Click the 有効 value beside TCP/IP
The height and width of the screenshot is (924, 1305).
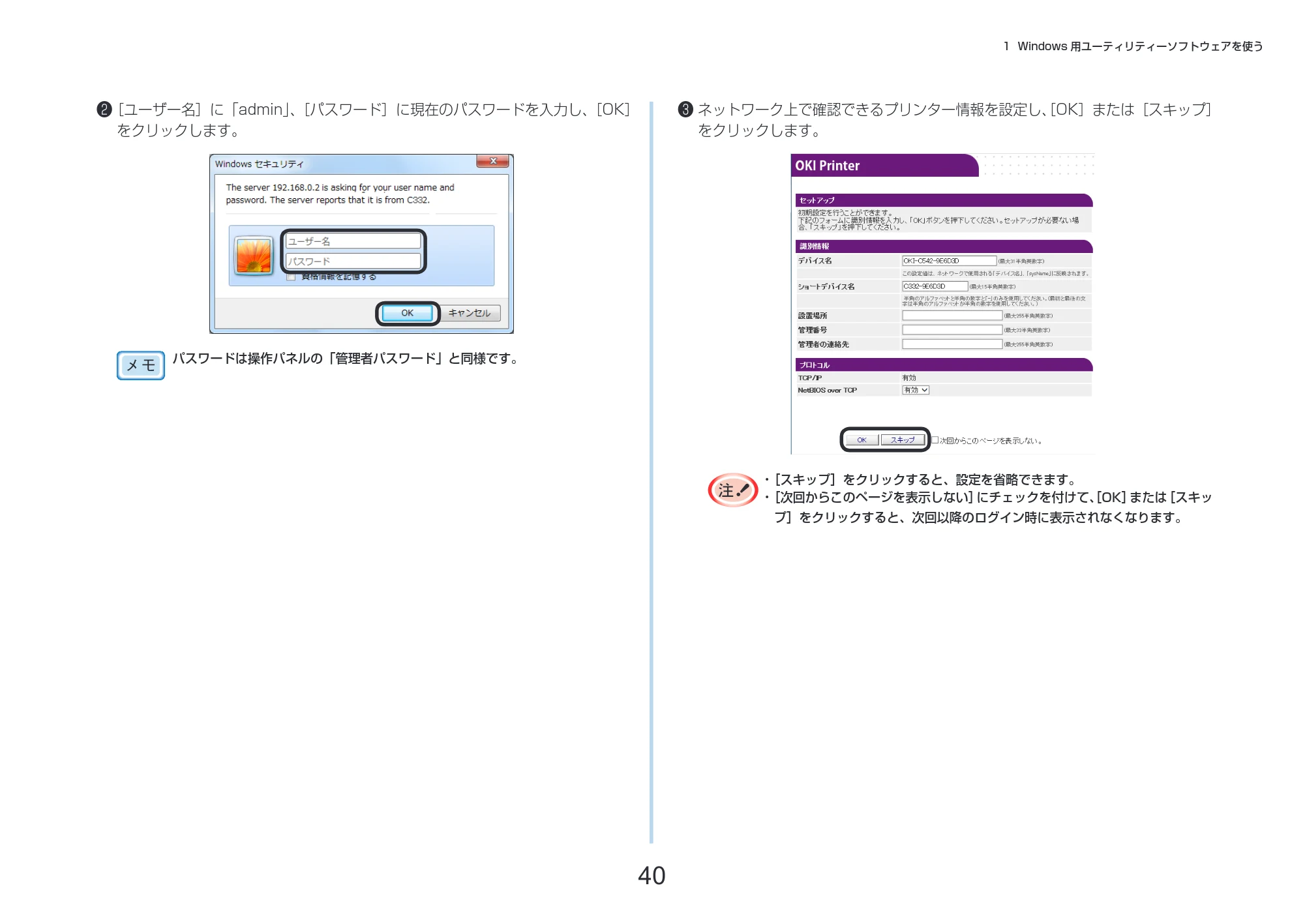[x=908, y=378]
